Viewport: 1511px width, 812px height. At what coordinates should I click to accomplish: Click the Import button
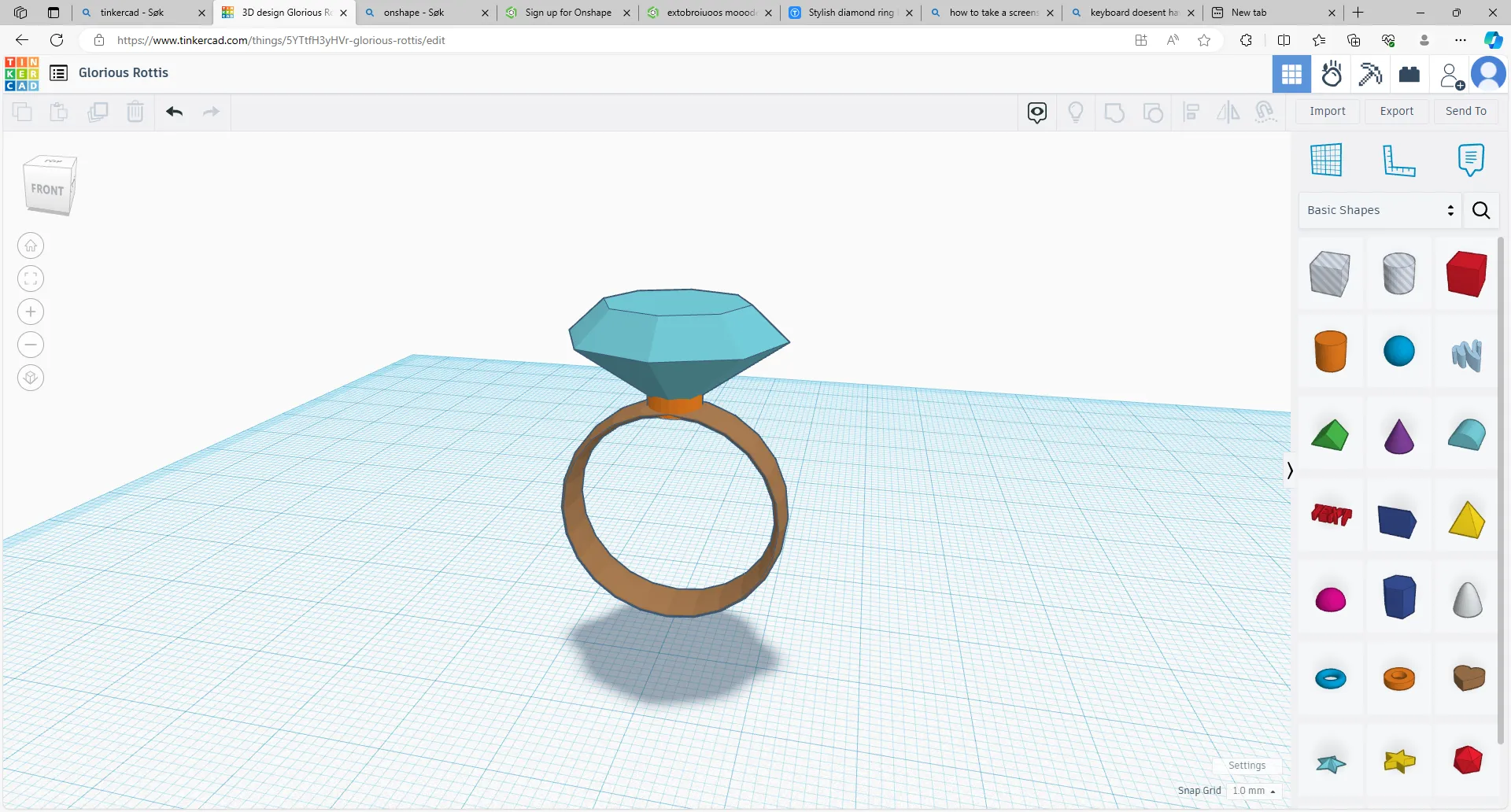tap(1327, 112)
